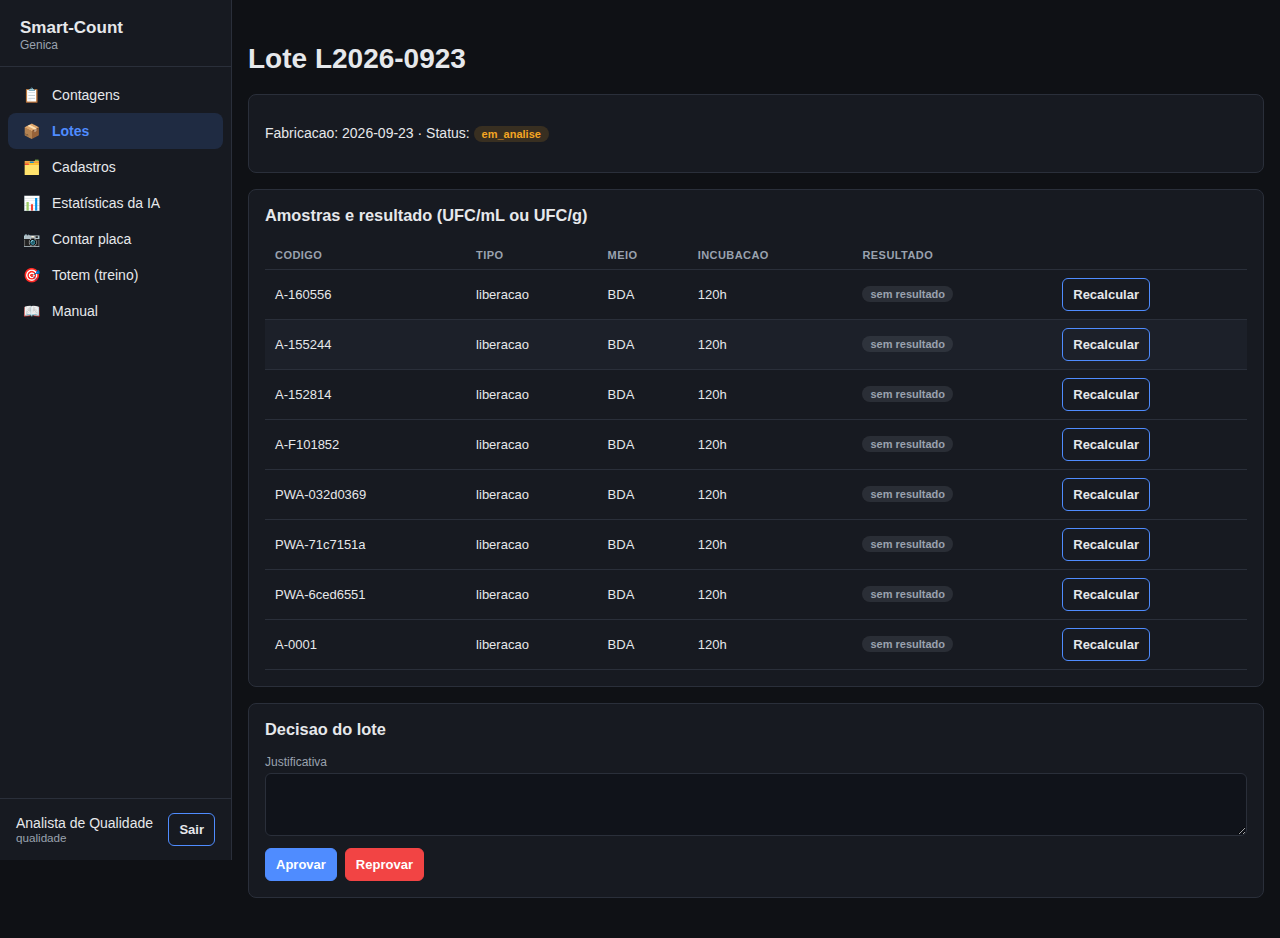Viewport: 1280px width, 938px height.
Task: Click the sem resultado badge for A-152814
Action: [x=907, y=394]
